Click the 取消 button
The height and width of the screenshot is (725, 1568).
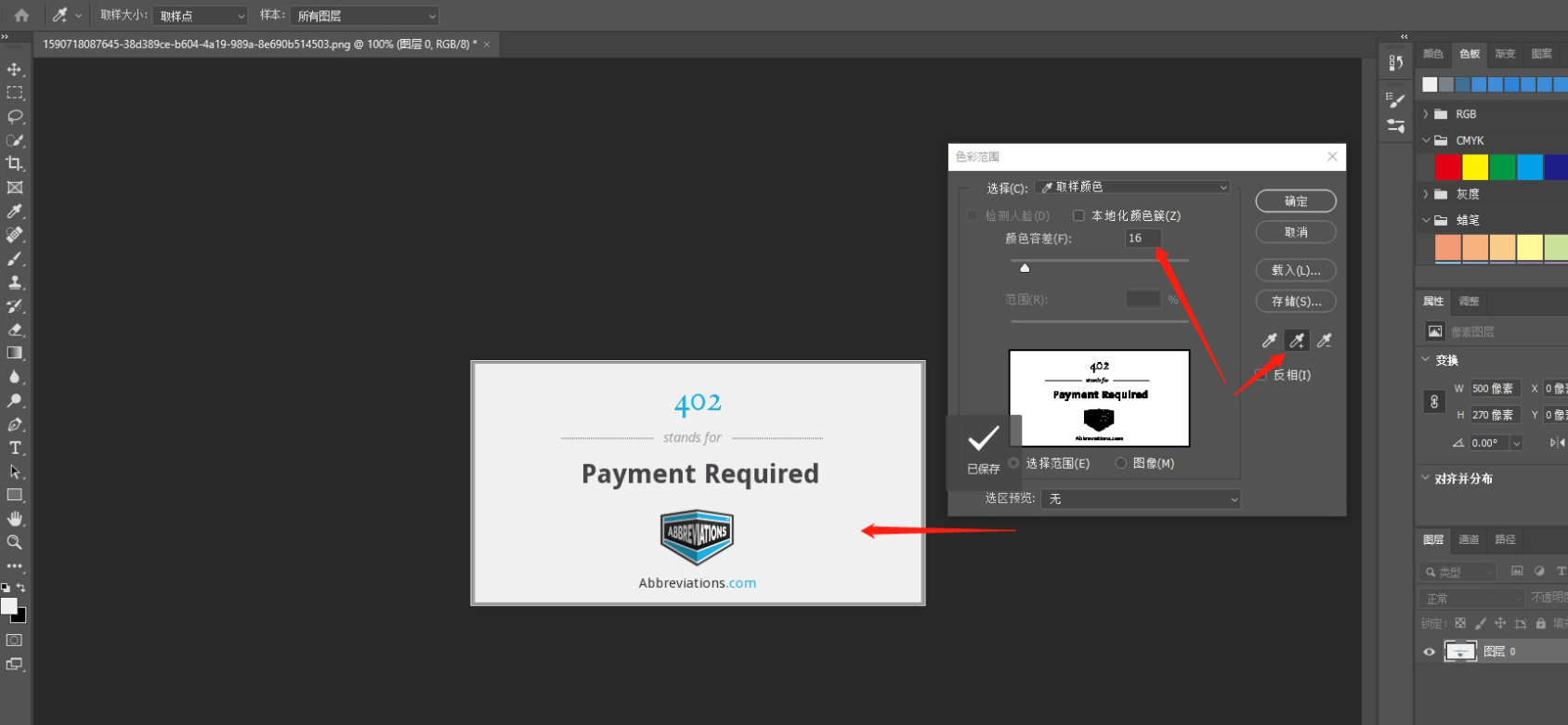coord(1296,232)
